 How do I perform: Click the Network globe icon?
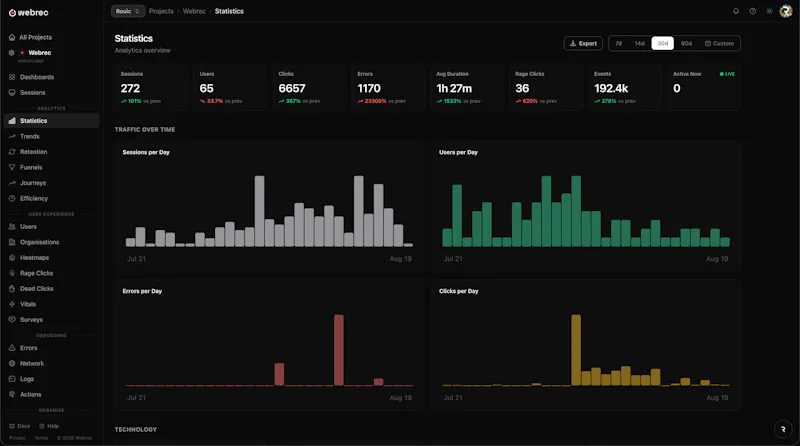[x=12, y=363]
